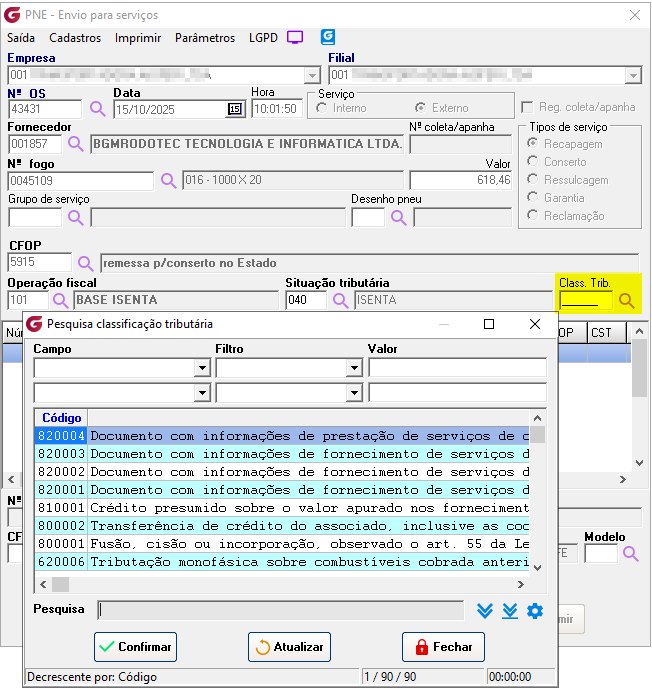
Task: Open the calendar picker in Data field
Action: coord(235,109)
